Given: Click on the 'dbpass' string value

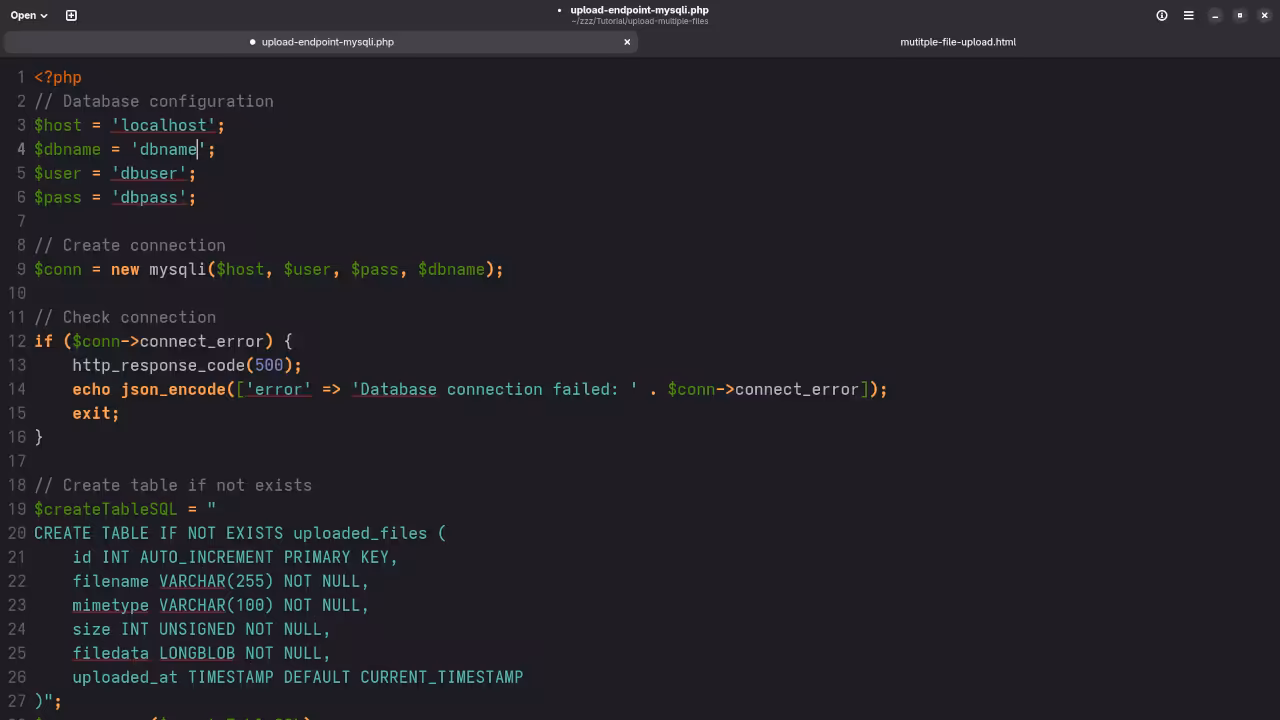Looking at the screenshot, I should [x=149, y=197].
